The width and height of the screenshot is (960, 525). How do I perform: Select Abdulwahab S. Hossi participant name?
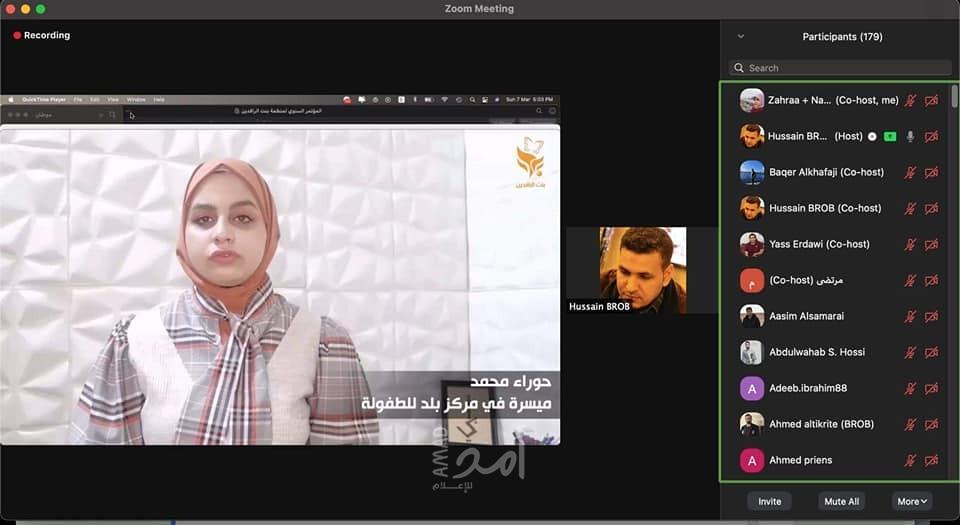[817, 352]
